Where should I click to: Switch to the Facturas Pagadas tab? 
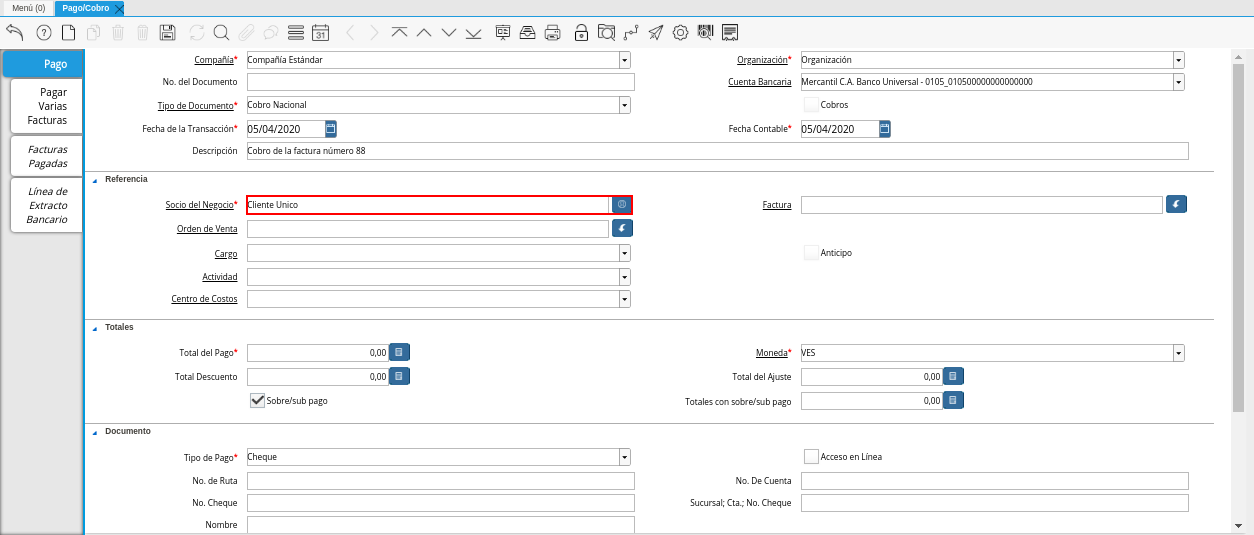(47, 156)
